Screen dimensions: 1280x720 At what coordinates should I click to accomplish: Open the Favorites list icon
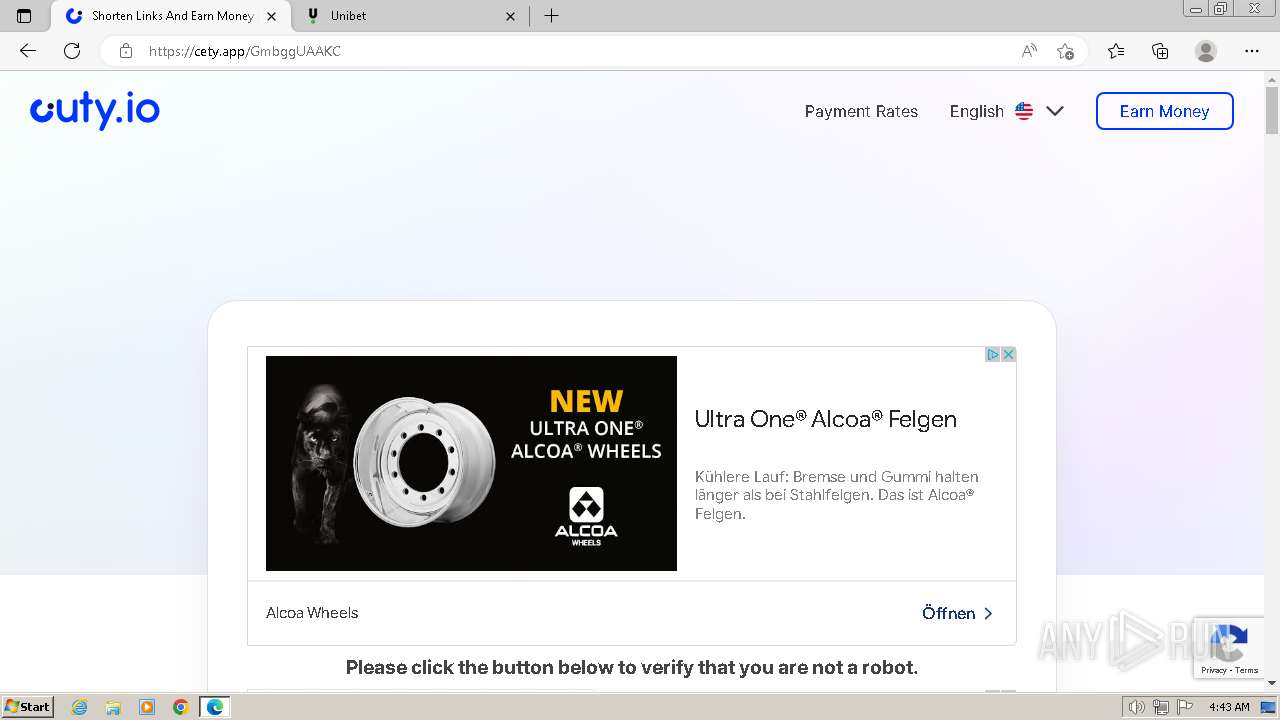click(1116, 51)
